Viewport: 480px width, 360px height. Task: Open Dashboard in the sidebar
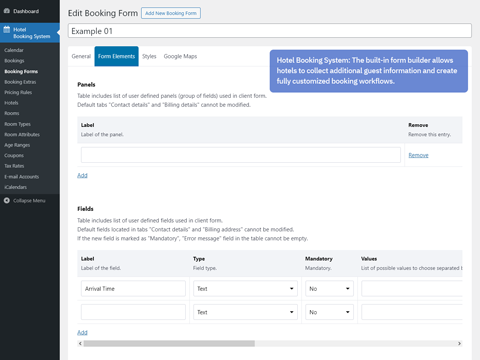click(26, 11)
